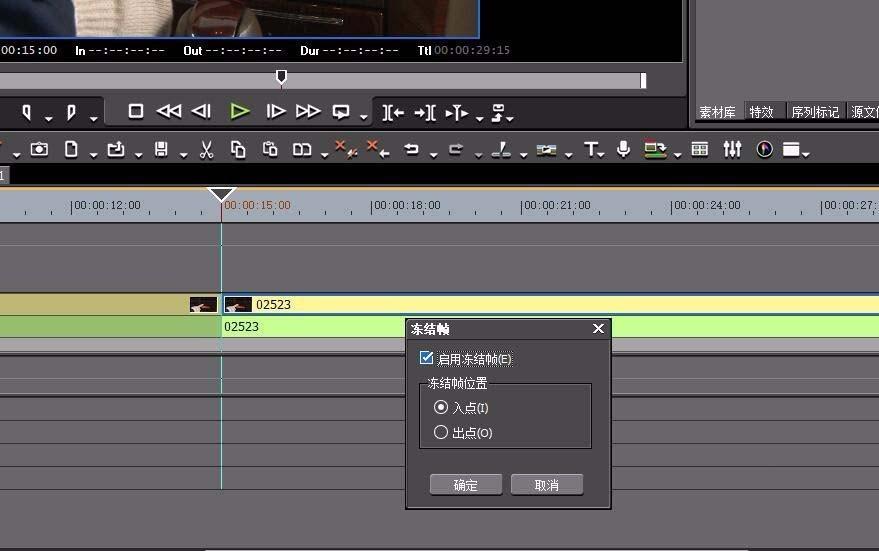Expand the save icon dropdown arrow
Screen dimensions: 879x551
pos(183,154)
